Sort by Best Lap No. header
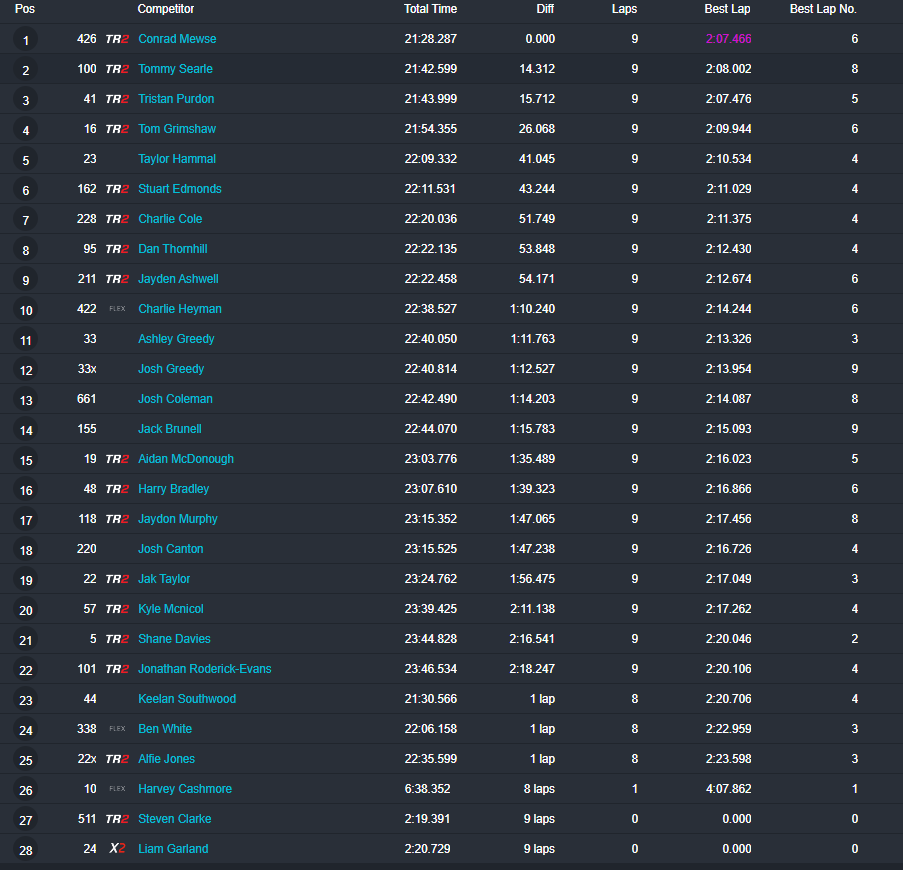 tap(823, 9)
